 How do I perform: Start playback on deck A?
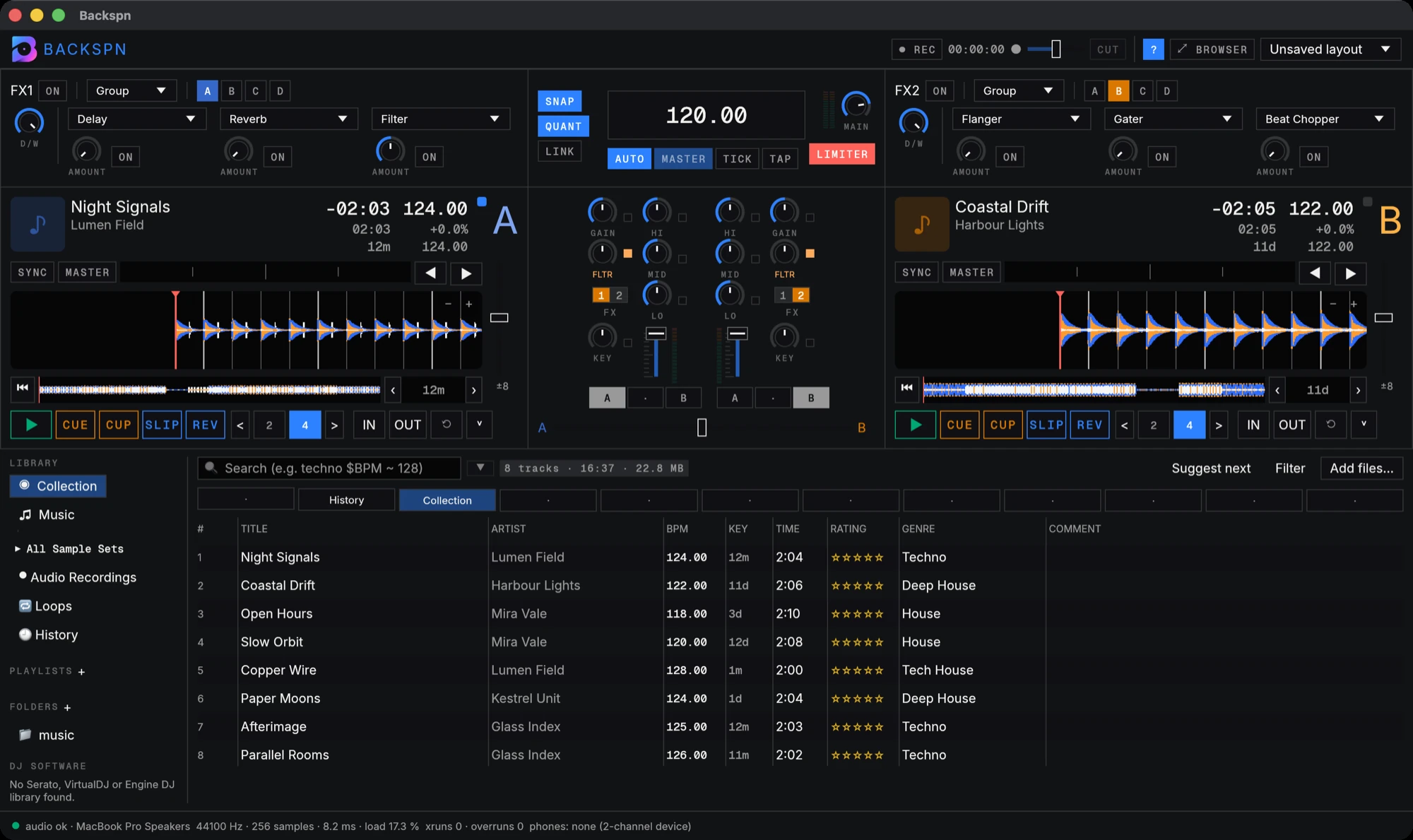[31, 425]
